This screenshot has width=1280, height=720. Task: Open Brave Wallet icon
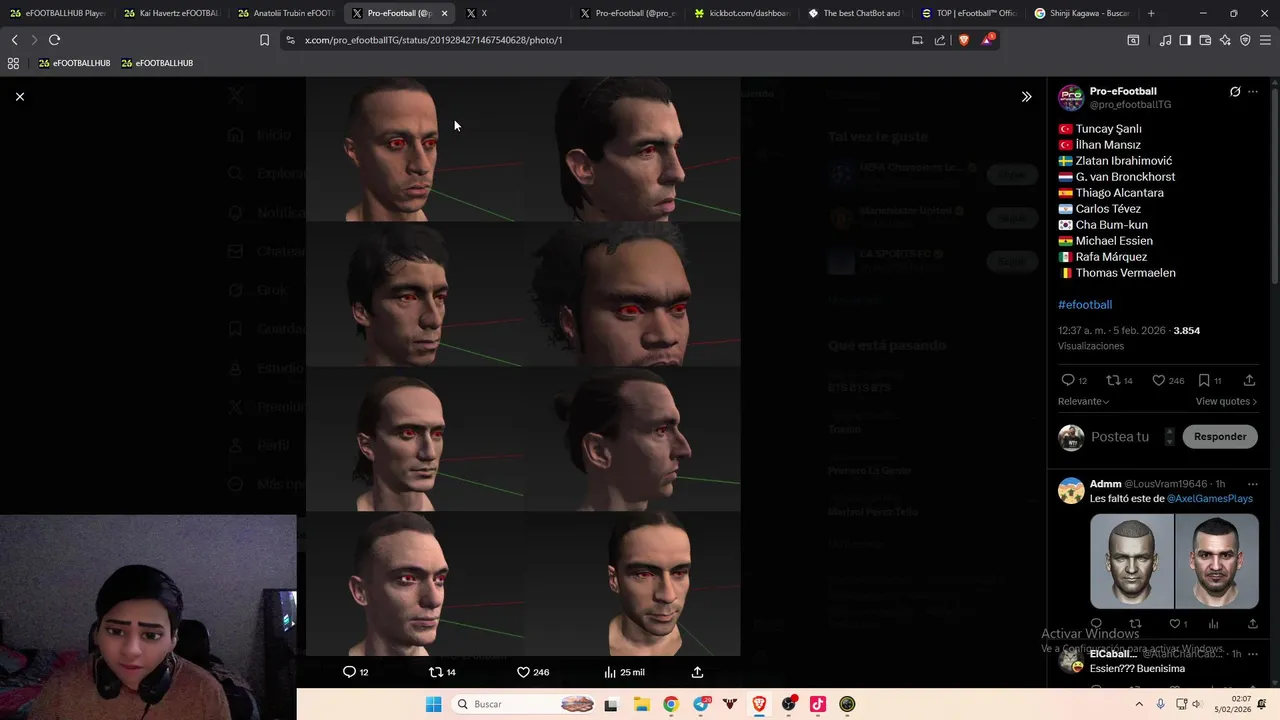[x=1205, y=40]
